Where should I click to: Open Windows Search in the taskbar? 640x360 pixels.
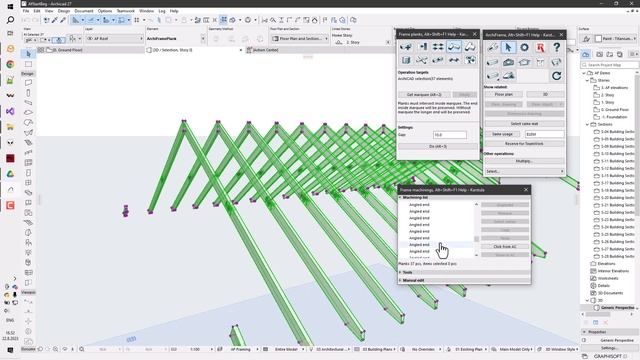(10, 20)
